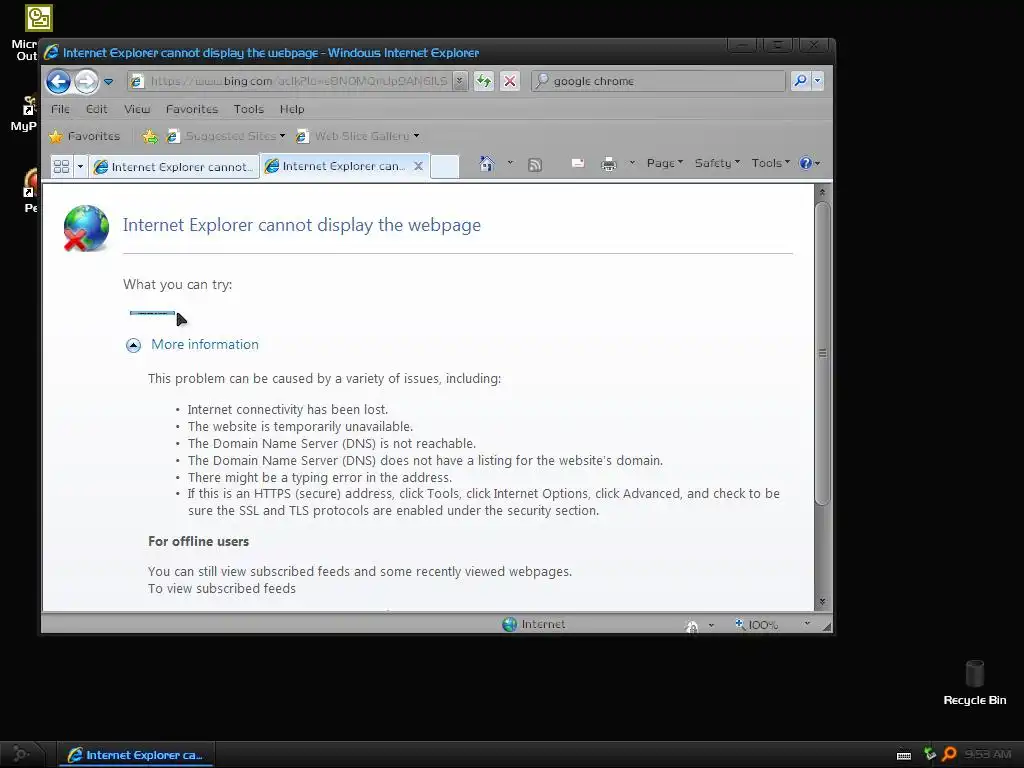This screenshot has width=1024, height=768.
Task: Click the RSS Feeds icon
Action: (x=535, y=165)
